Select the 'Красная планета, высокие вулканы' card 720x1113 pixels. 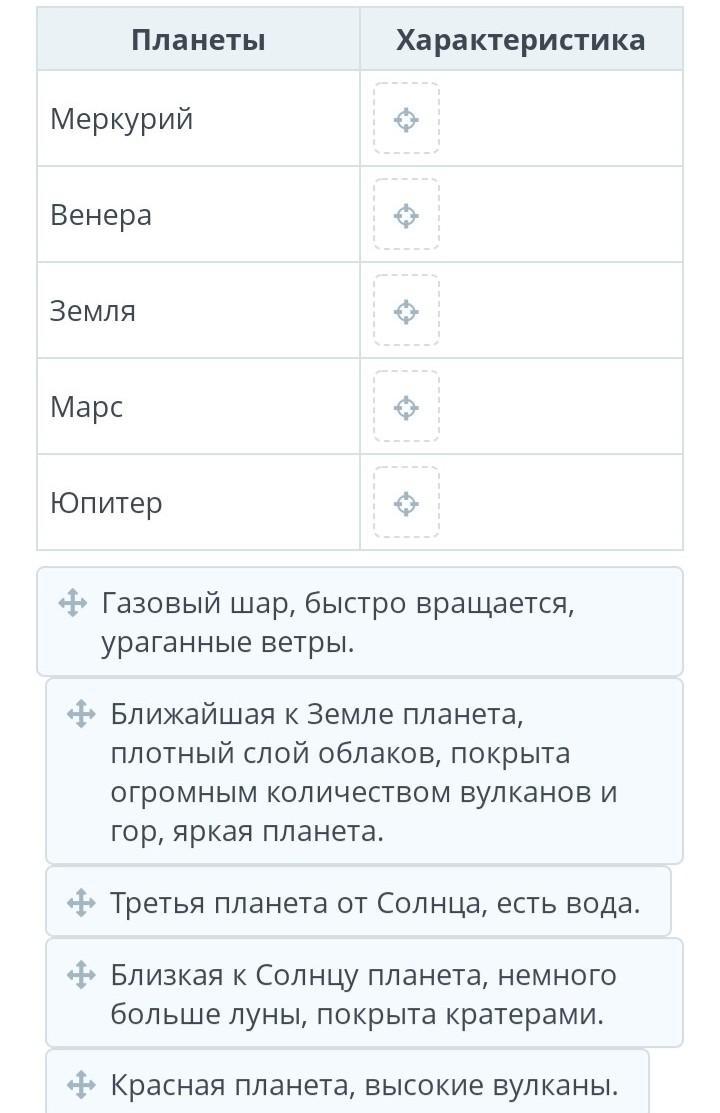point(365,1085)
